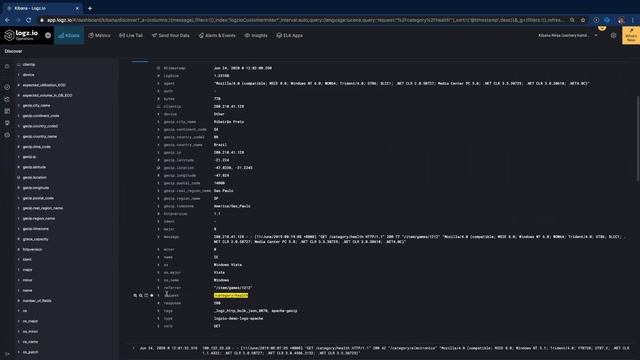Image resolution: width=640 pixels, height=360 pixels.
Task: Click the message field text value
Action: point(420,239)
